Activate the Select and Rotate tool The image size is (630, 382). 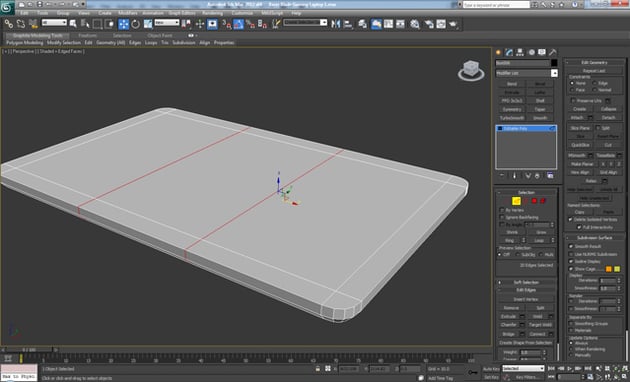tap(136, 24)
